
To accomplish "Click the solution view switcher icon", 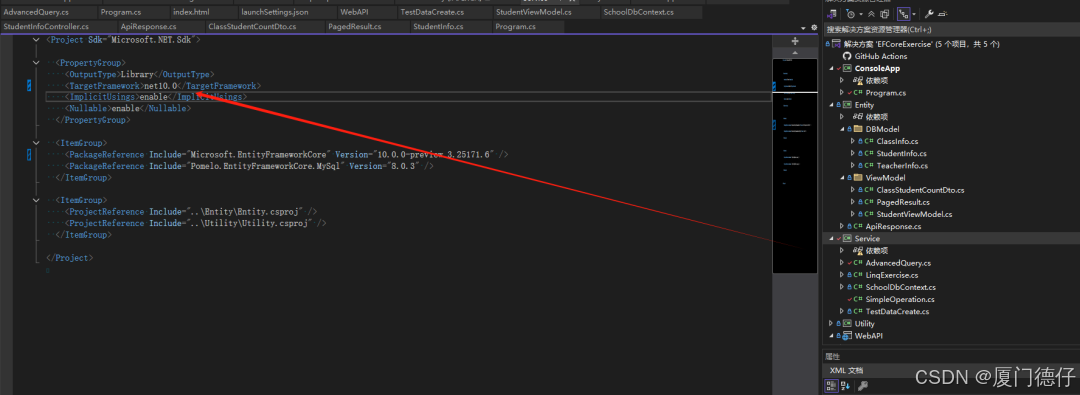I will click(833, 14).
